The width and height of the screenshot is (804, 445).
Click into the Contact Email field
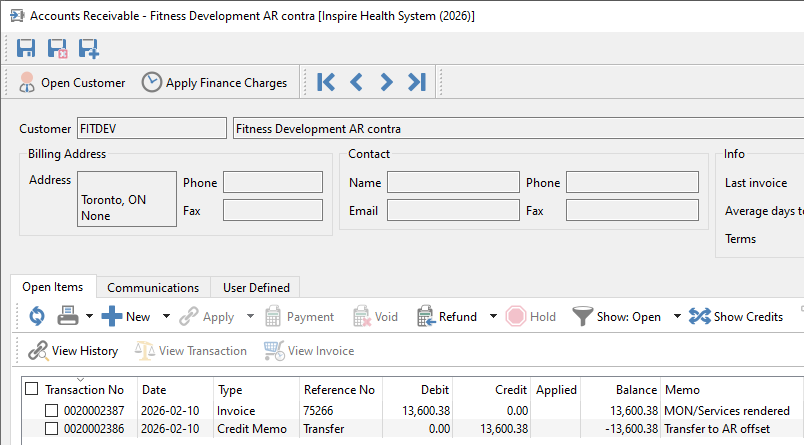pyautogui.click(x=453, y=210)
